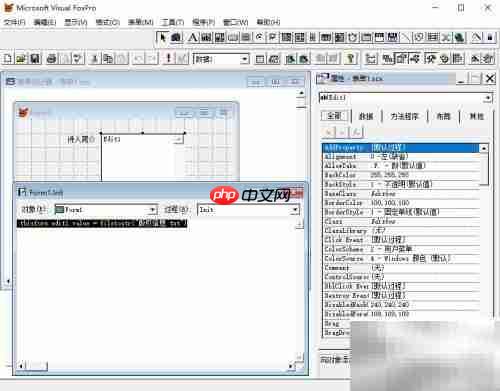Click the Form Builder toolbar icon
The height and width of the screenshot is (391, 500).
(475, 59)
